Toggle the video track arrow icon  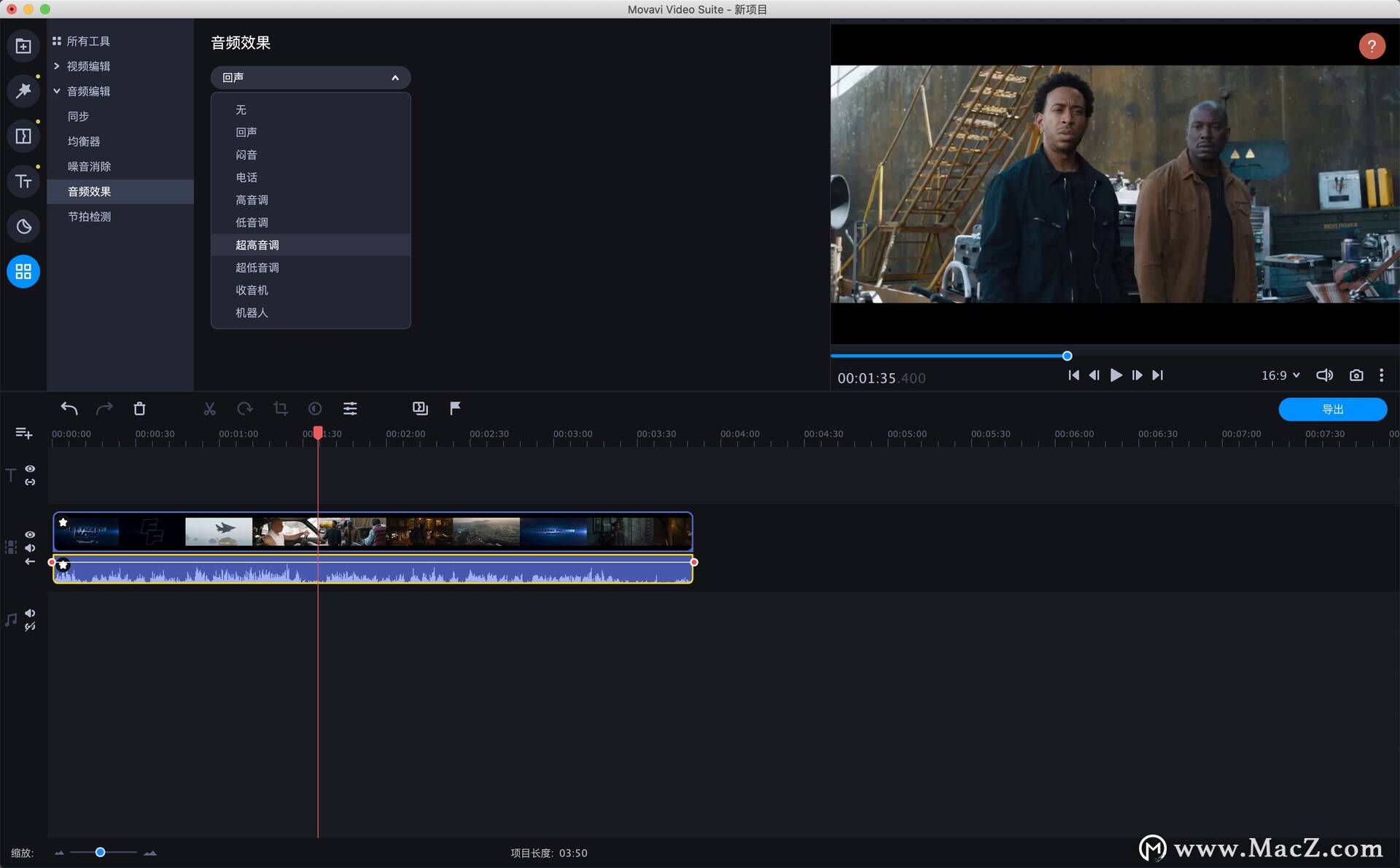[x=30, y=562]
